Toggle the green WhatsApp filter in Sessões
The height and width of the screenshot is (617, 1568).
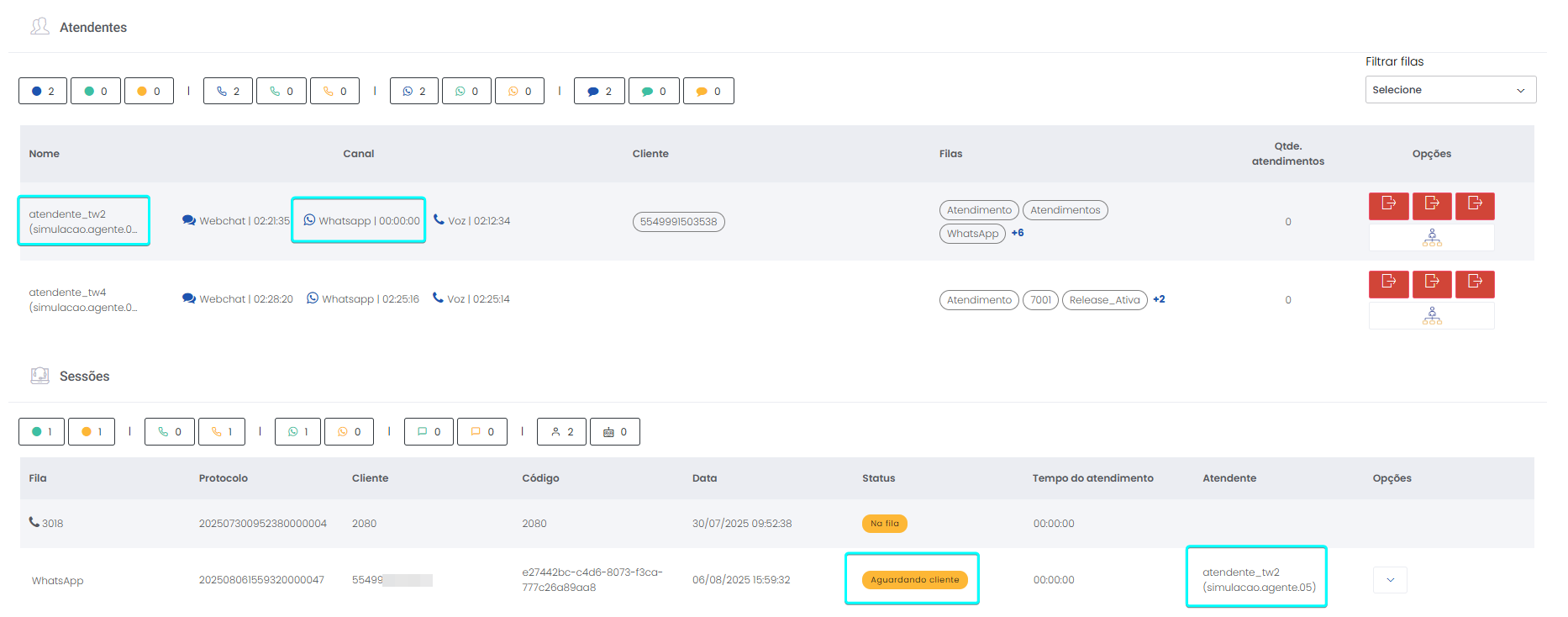point(298,432)
